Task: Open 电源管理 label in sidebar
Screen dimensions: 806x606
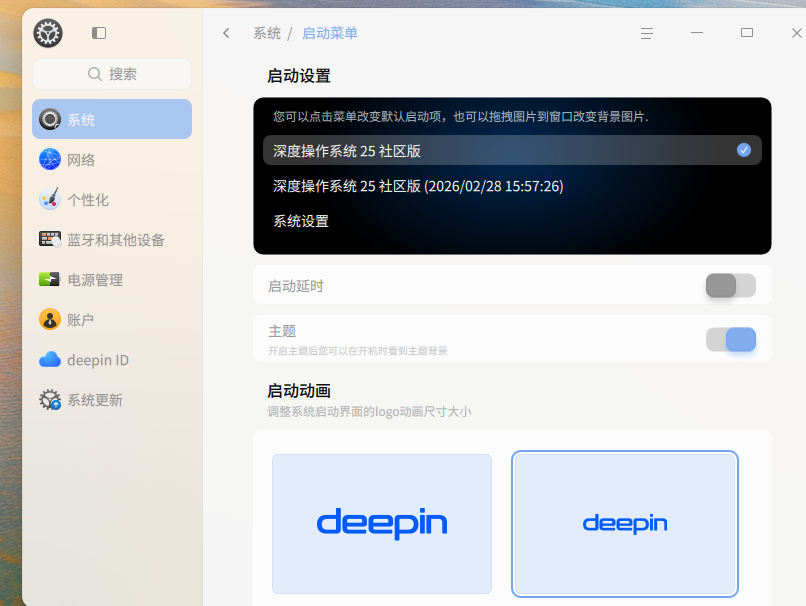Action: tap(95, 280)
